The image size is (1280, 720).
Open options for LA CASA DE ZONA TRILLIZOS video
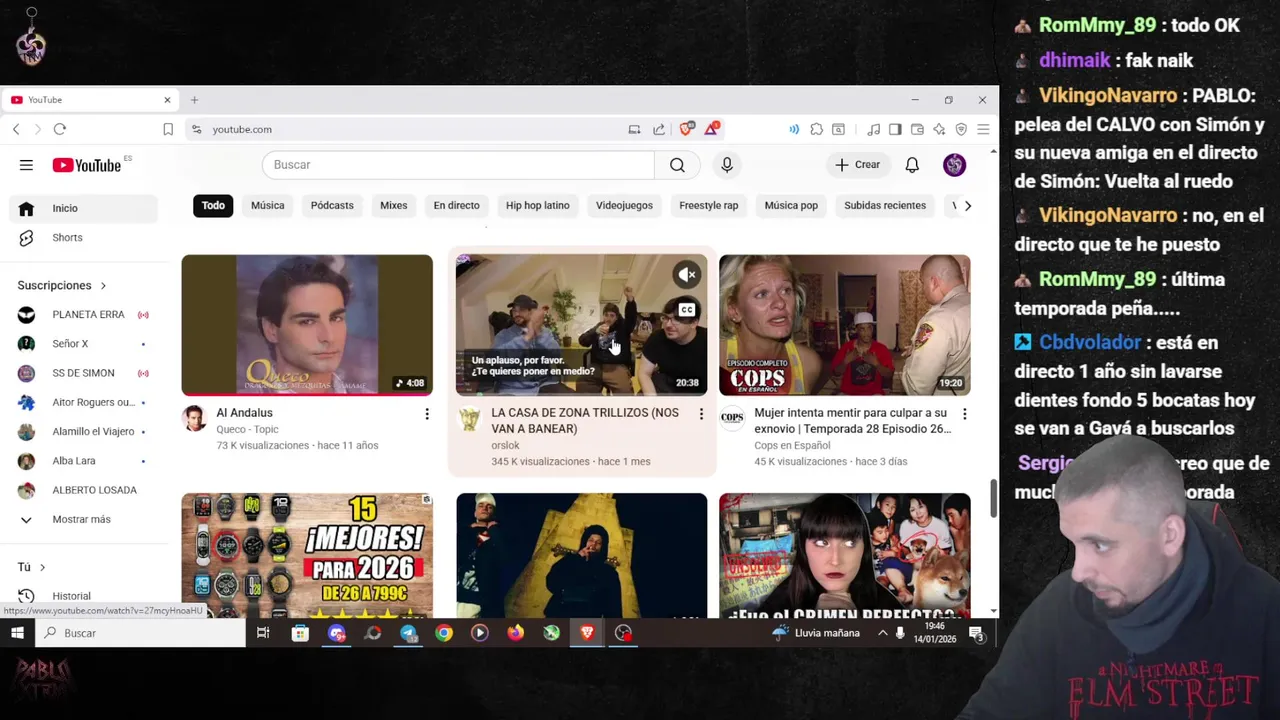pyautogui.click(x=701, y=414)
